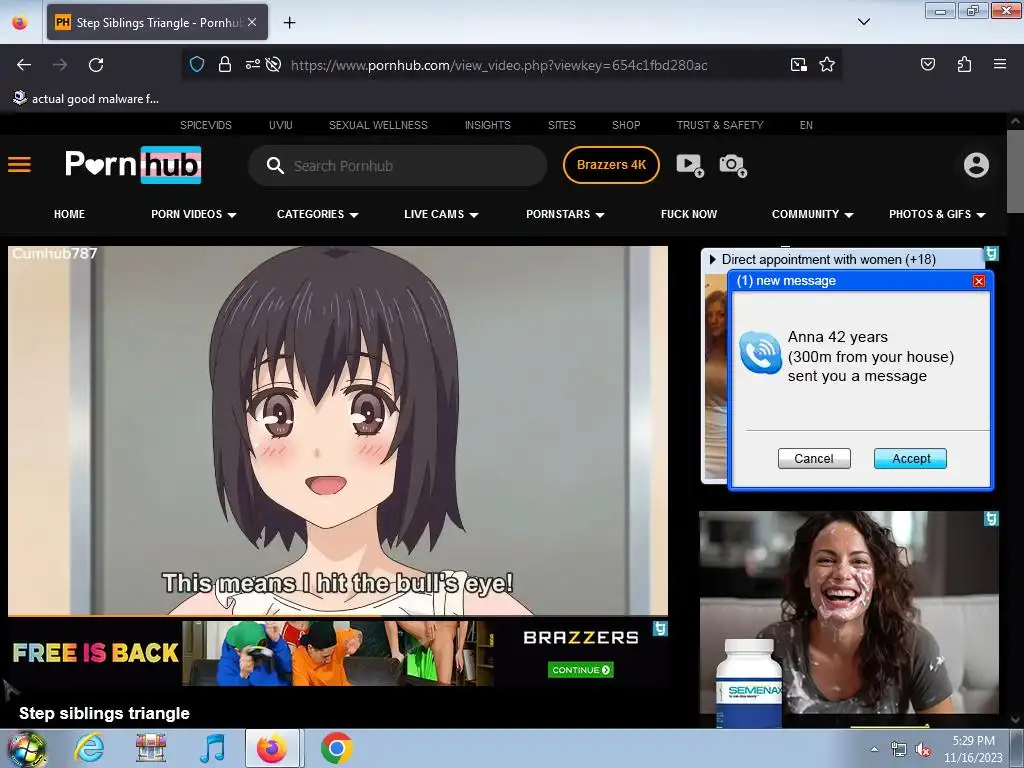Click the site logo to go home
The image size is (1024, 768).
(133, 165)
